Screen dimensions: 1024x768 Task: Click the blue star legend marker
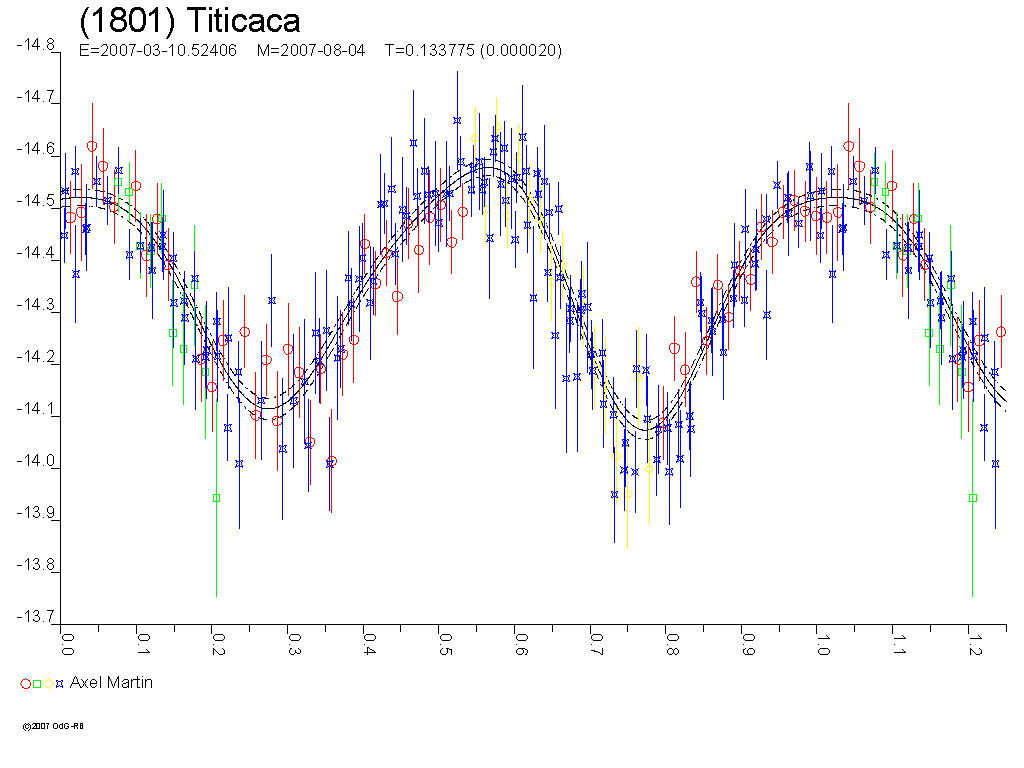(x=60, y=684)
